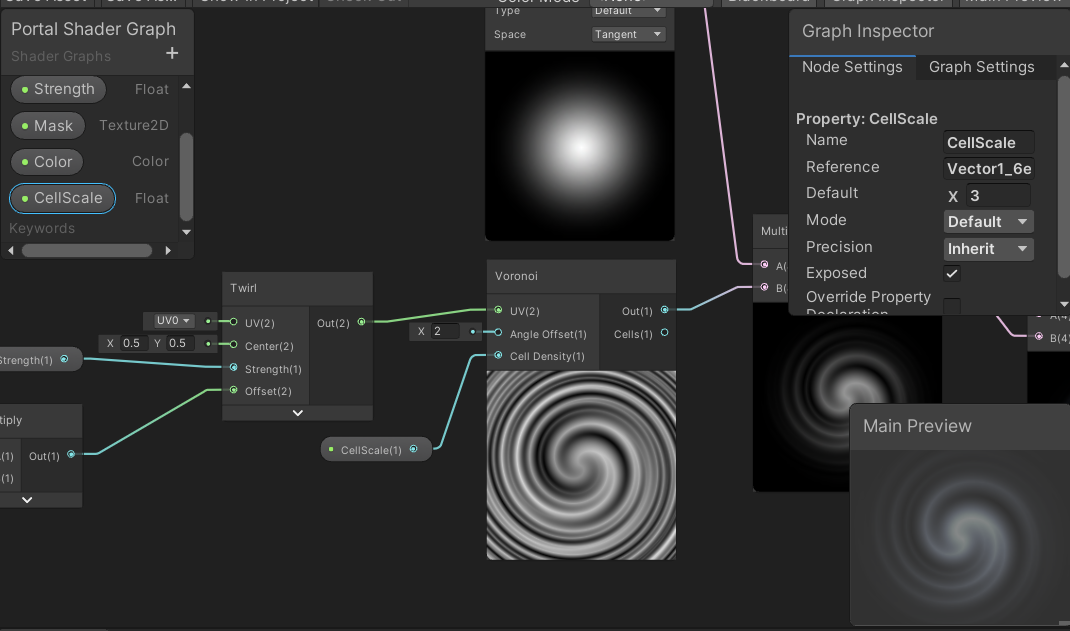Image resolution: width=1070 pixels, height=631 pixels.
Task: Uncheck the Exposed checkbox in Graph Inspector
Action: coord(952,274)
